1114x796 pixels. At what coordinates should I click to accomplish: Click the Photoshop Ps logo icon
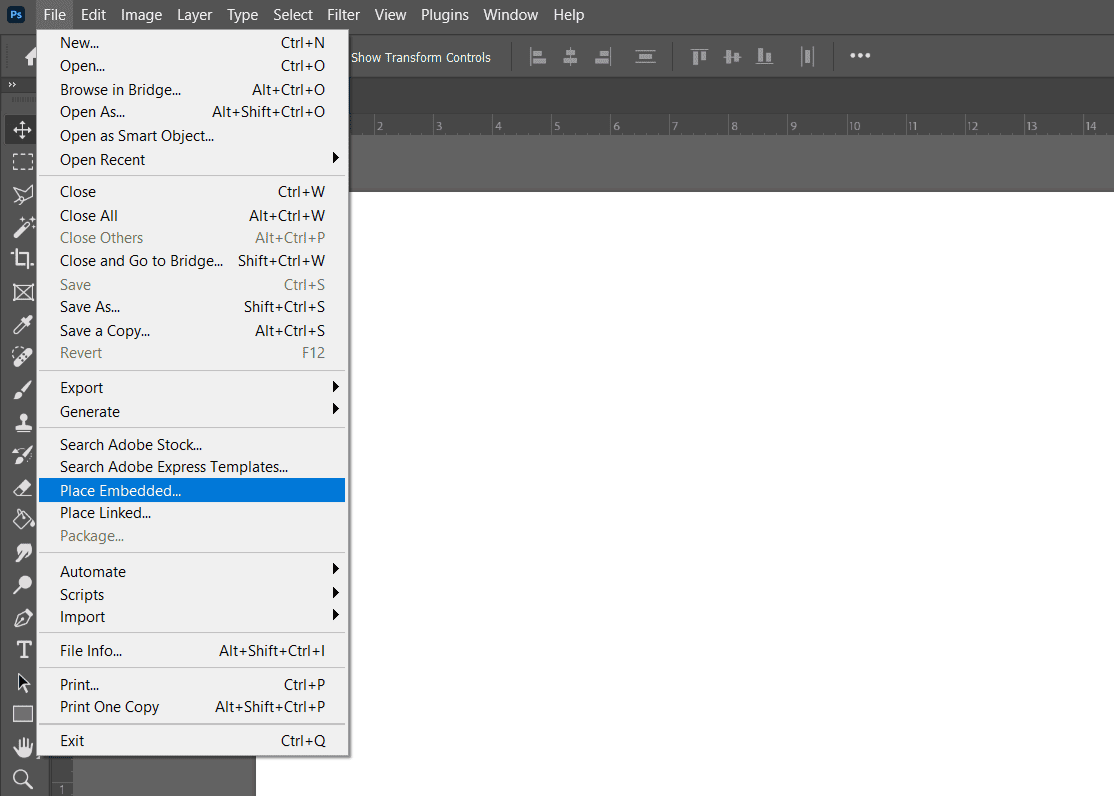click(16, 14)
